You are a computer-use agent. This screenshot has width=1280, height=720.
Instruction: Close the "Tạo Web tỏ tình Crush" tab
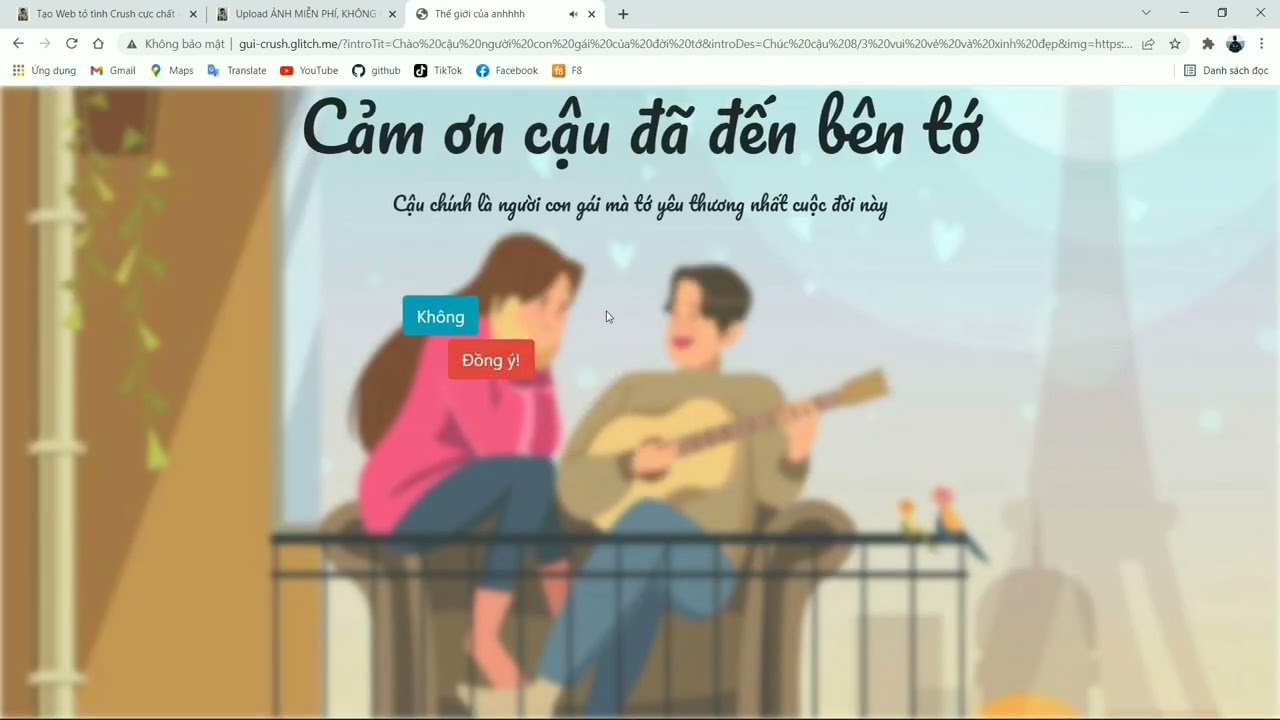pyautogui.click(x=191, y=14)
